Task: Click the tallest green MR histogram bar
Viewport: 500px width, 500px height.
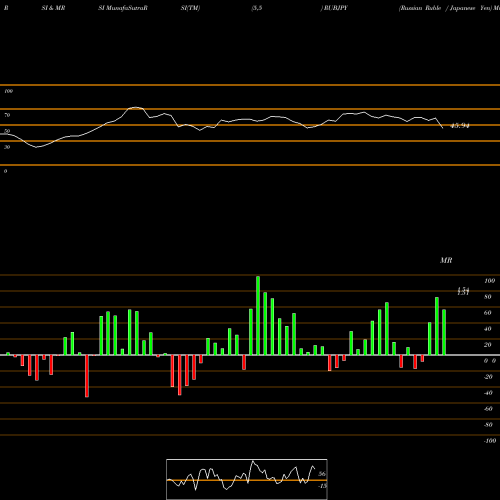Action: click(x=258, y=315)
